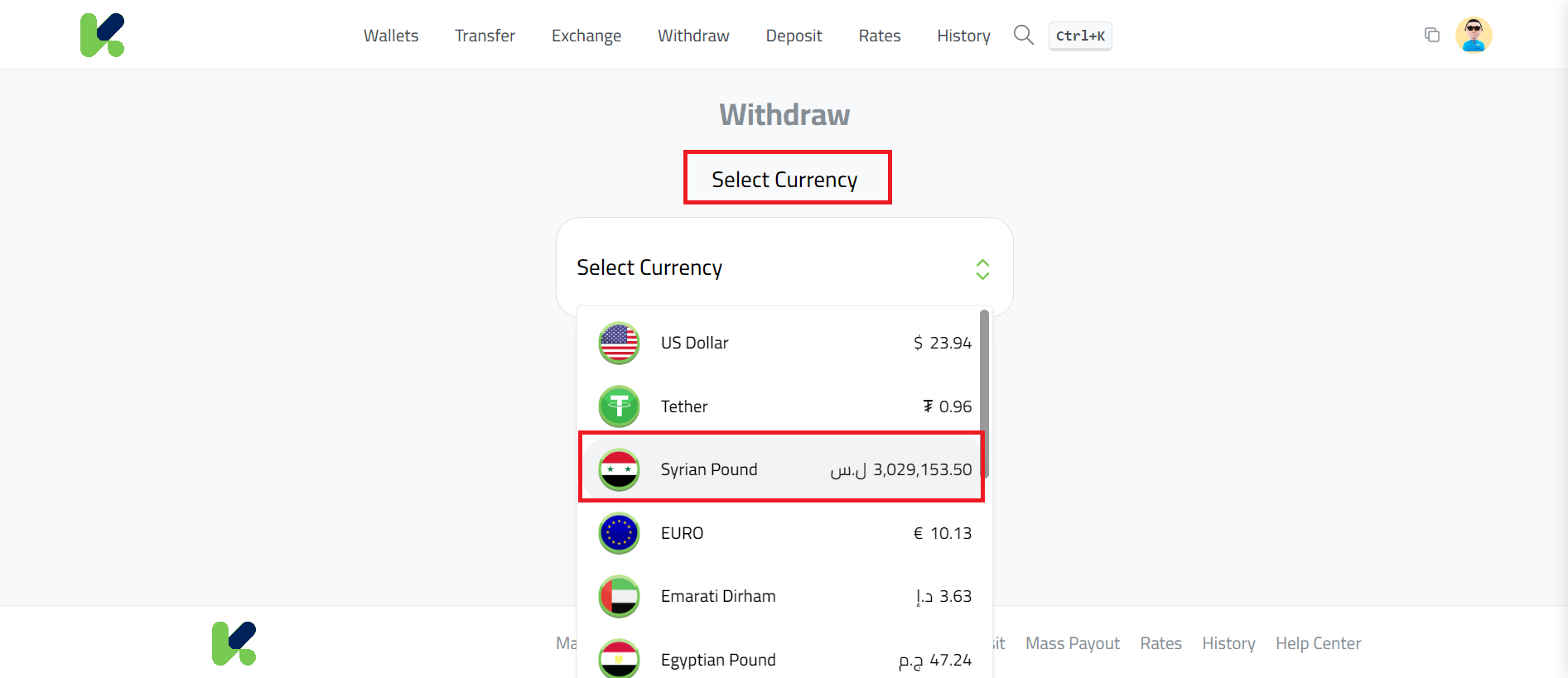Open the Mass Payout footer link
1568x678 pixels.
pyautogui.click(x=1072, y=643)
